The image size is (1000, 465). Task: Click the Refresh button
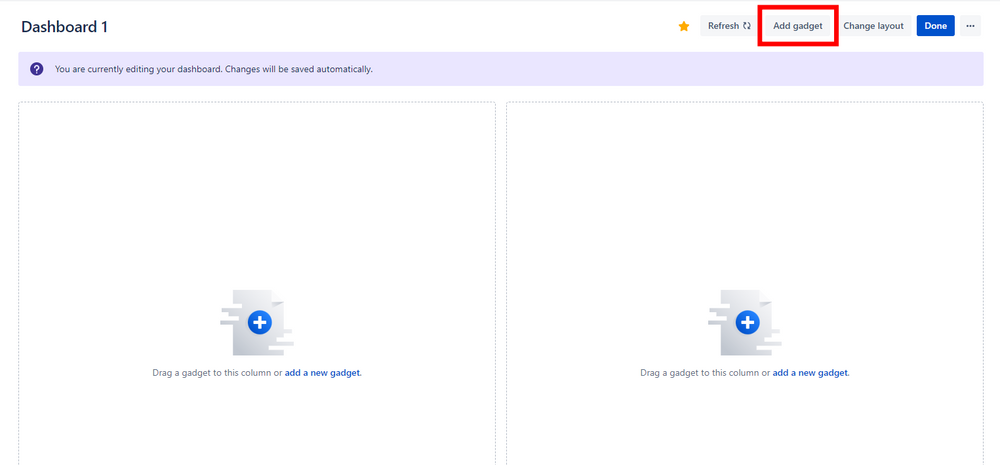[729, 26]
